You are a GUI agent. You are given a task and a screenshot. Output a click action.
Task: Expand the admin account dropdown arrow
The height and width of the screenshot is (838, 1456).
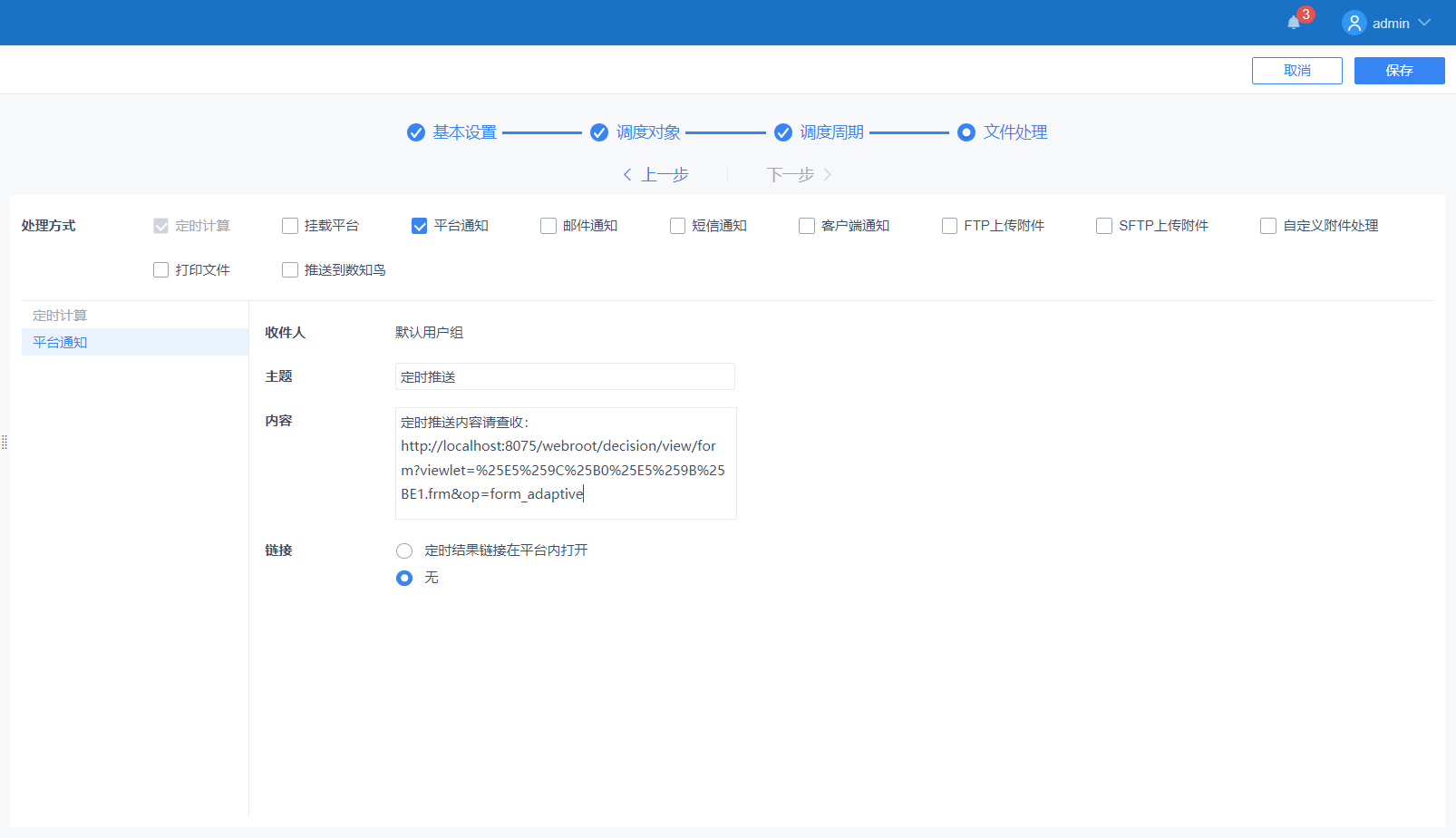pos(1424,23)
